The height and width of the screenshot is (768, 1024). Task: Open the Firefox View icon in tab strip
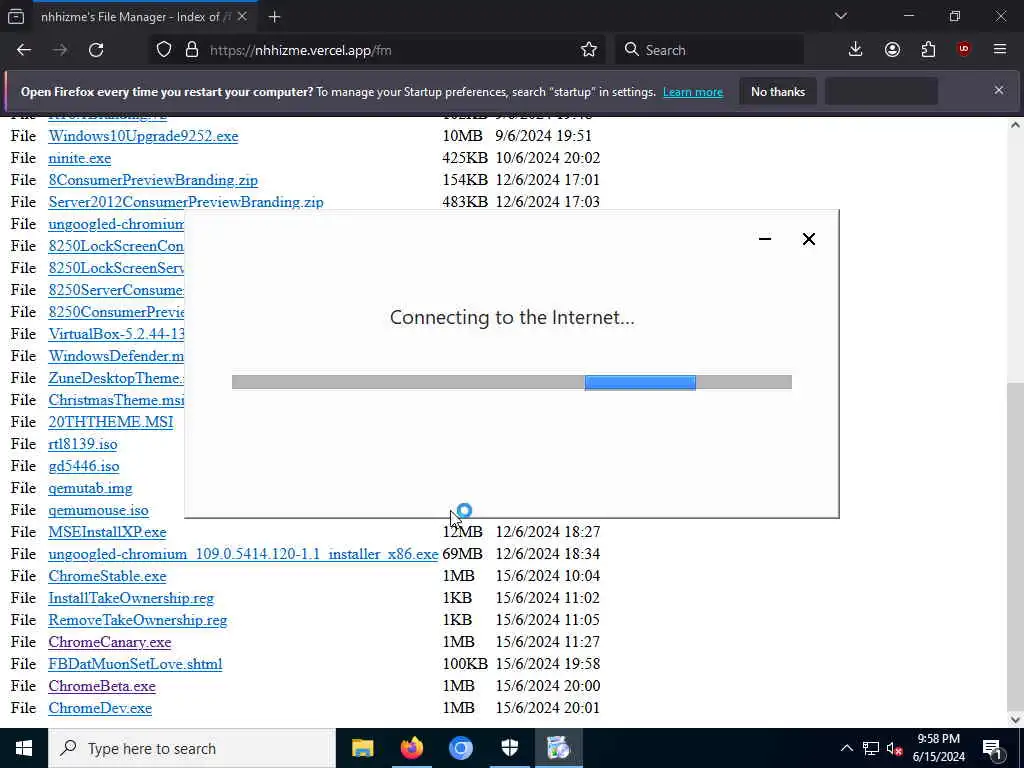click(x=16, y=16)
